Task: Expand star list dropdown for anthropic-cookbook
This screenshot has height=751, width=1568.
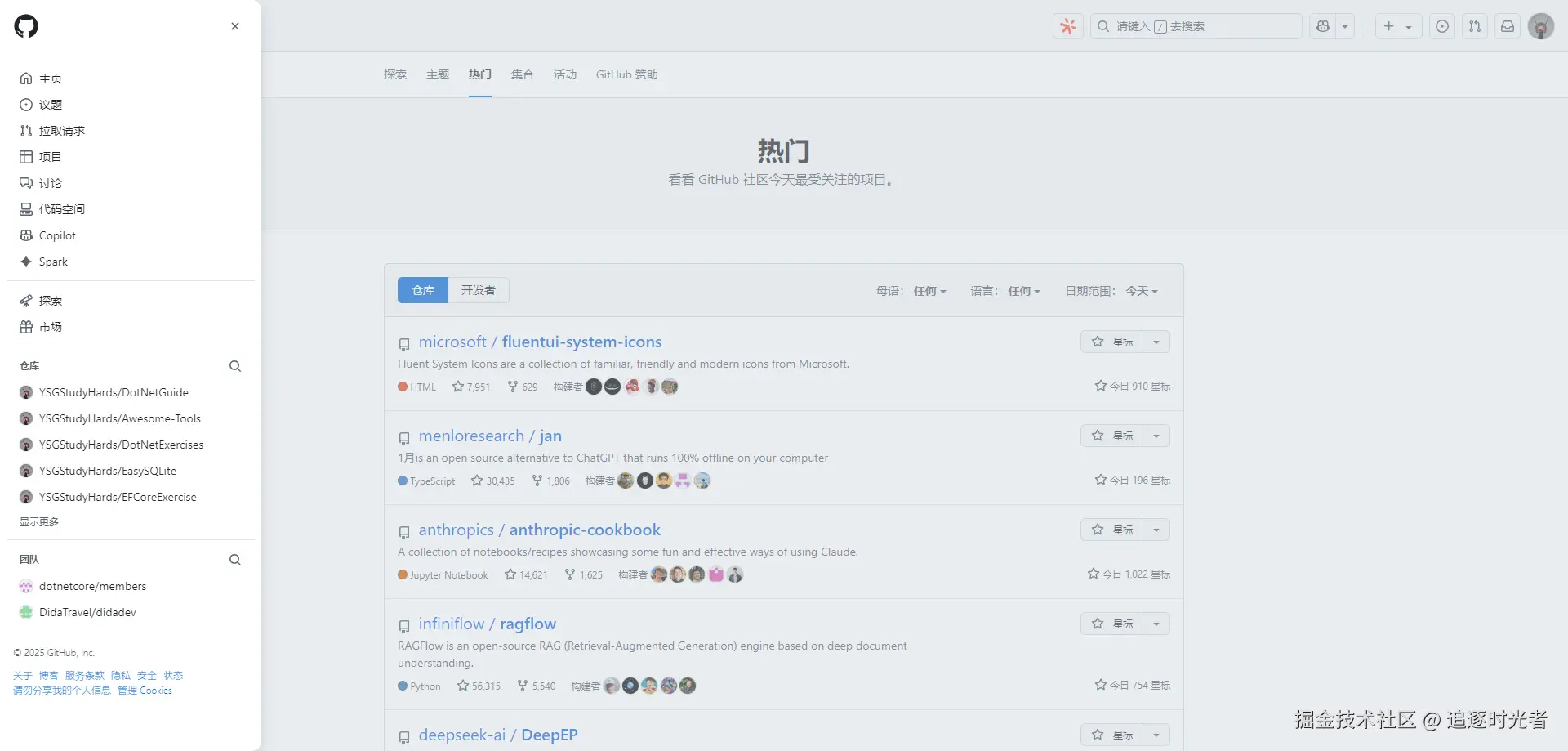Action: pyautogui.click(x=1156, y=530)
